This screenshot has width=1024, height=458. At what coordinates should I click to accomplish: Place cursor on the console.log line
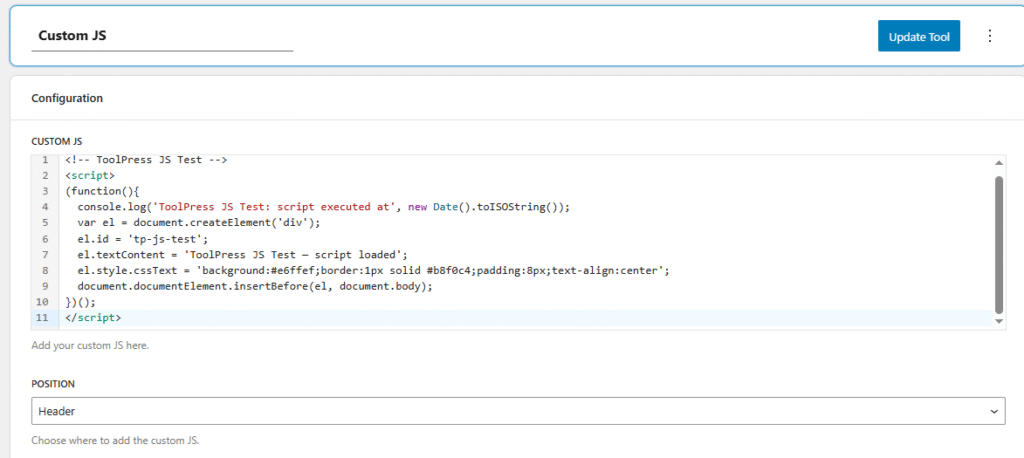click(x=324, y=207)
